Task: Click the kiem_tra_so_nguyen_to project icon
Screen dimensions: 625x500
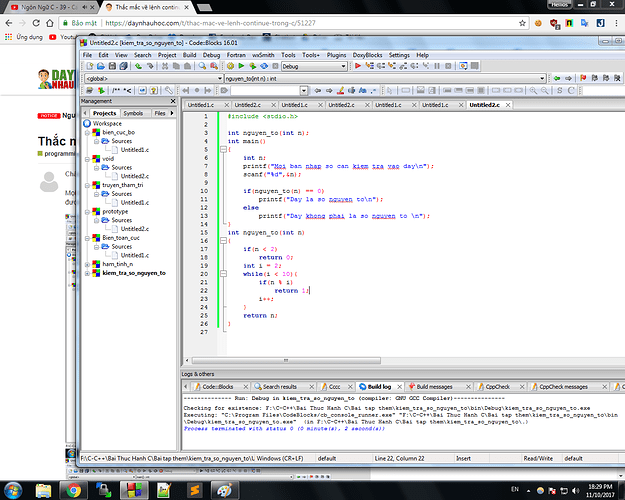Action: point(96,273)
